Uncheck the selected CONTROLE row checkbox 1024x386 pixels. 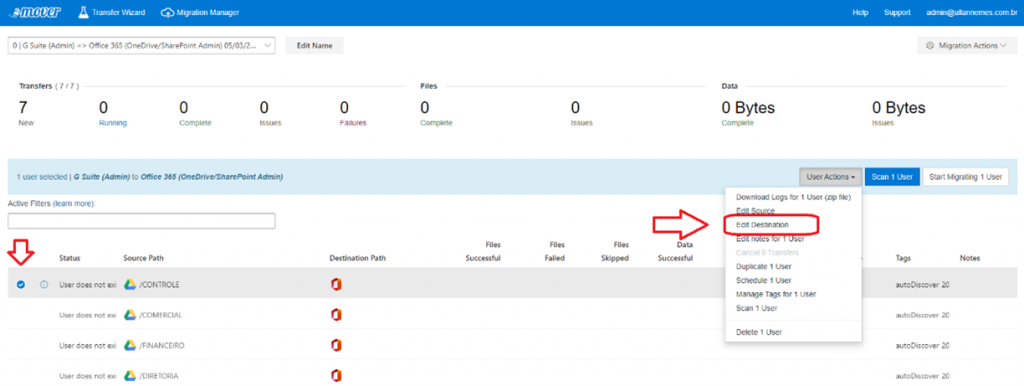pyautogui.click(x=21, y=284)
